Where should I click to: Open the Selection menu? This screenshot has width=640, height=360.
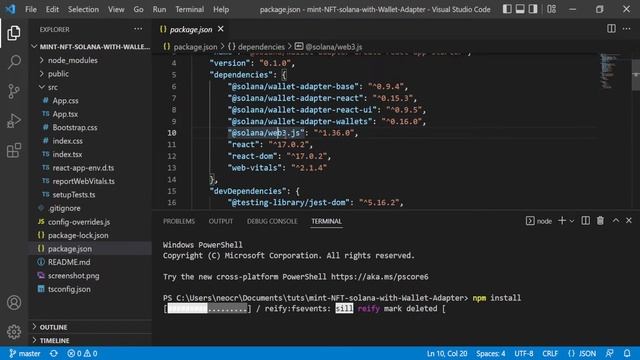pos(83,9)
